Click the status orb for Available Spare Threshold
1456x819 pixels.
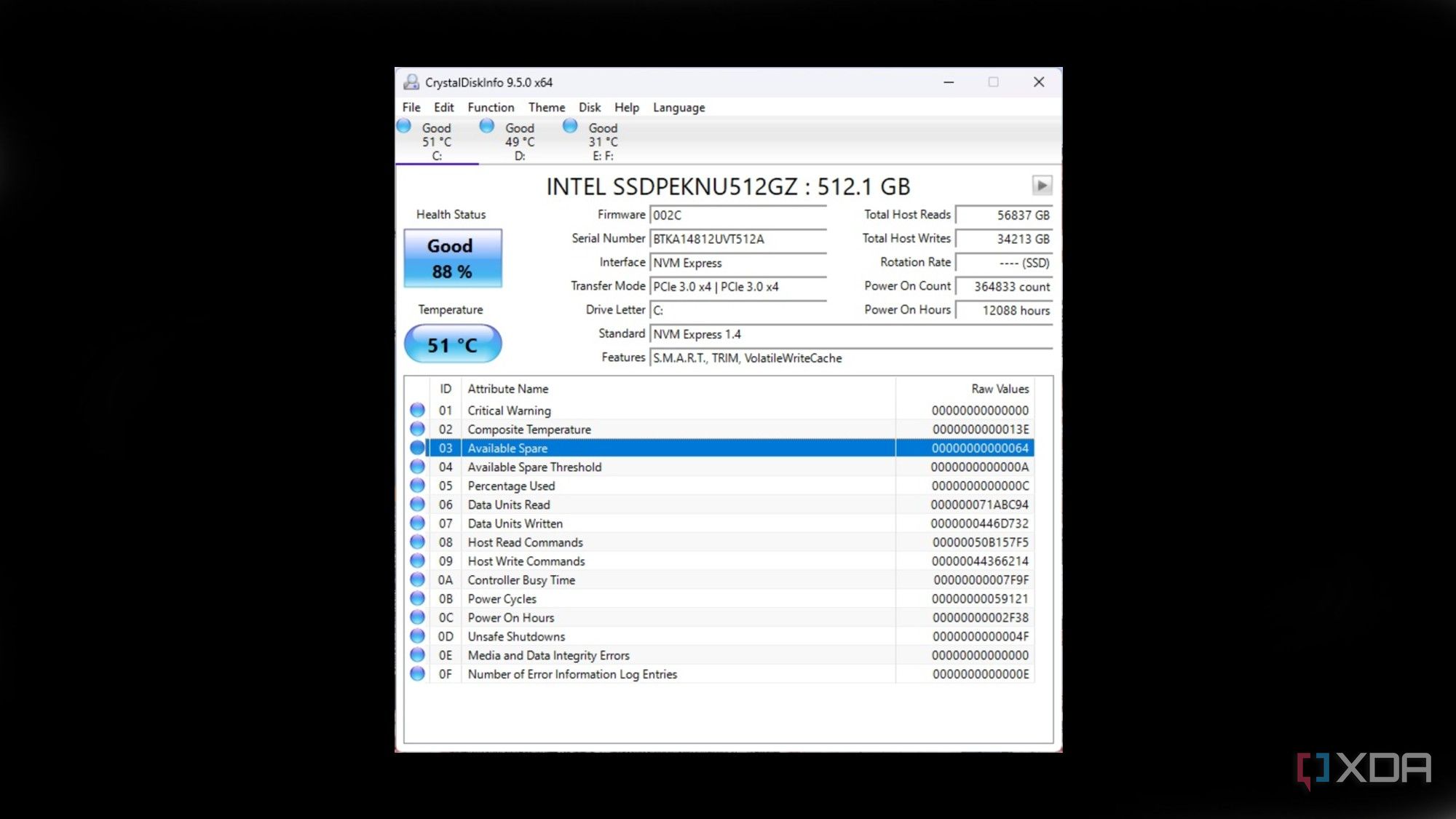(x=417, y=467)
